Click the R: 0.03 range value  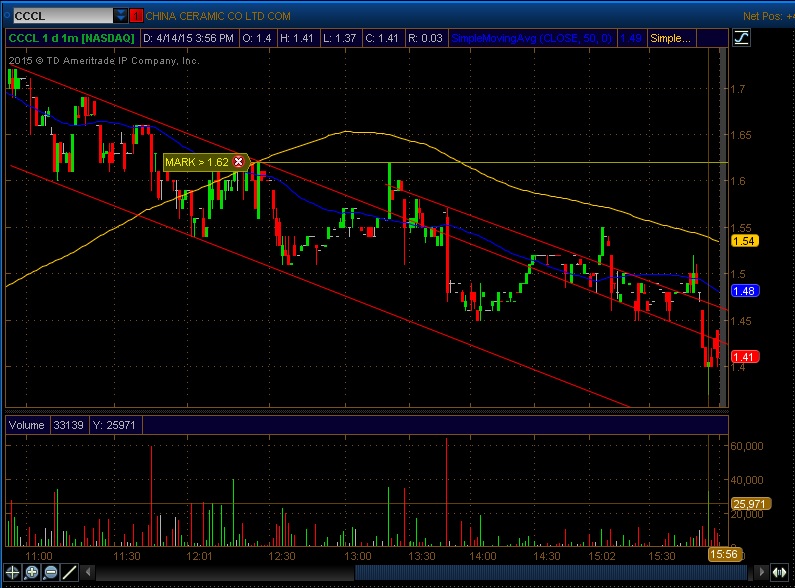(425, 38)
